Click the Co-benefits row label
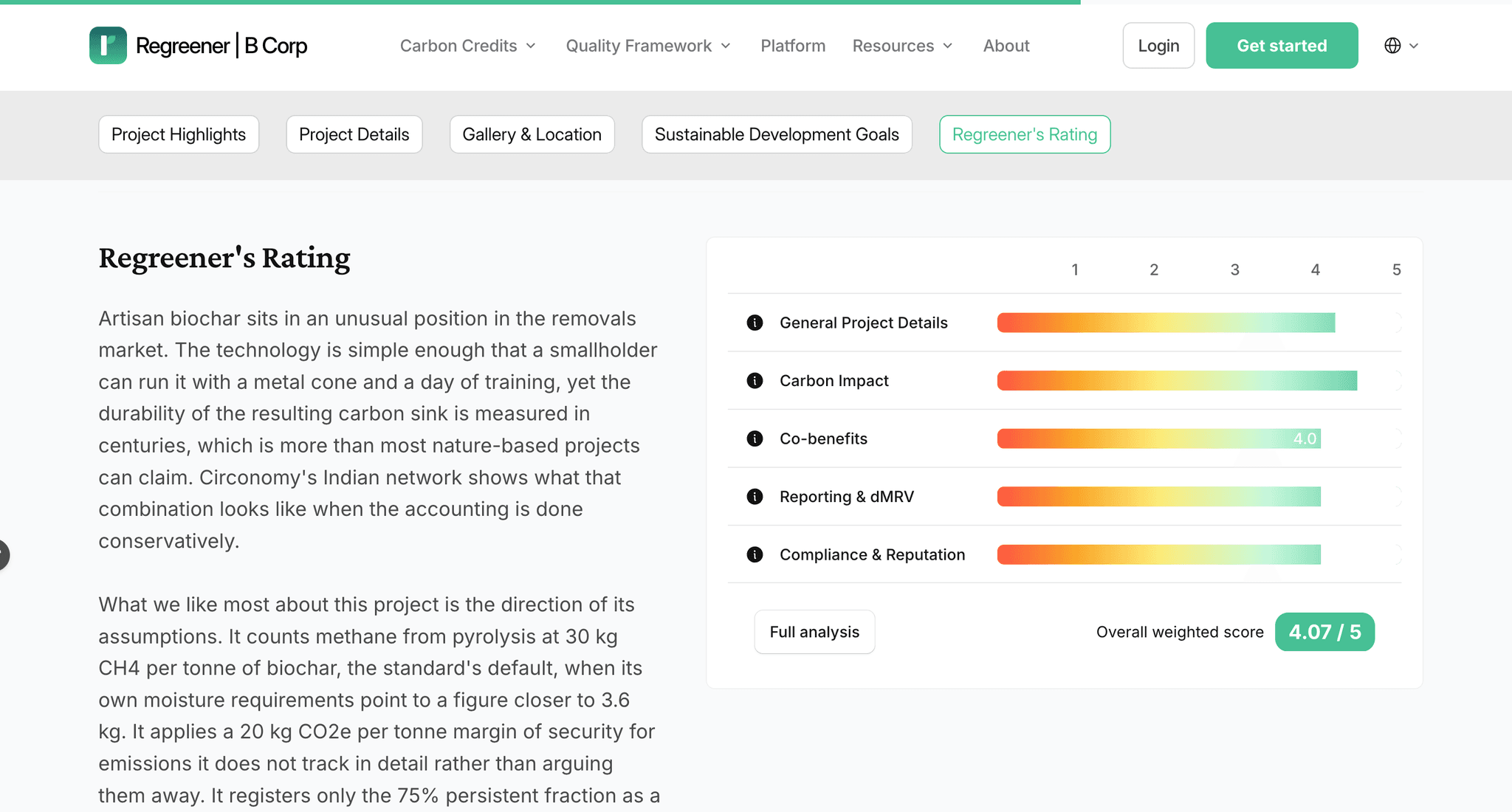This screenshot has height=812, width=1512. pyautogui.click(x=824, y=438)
